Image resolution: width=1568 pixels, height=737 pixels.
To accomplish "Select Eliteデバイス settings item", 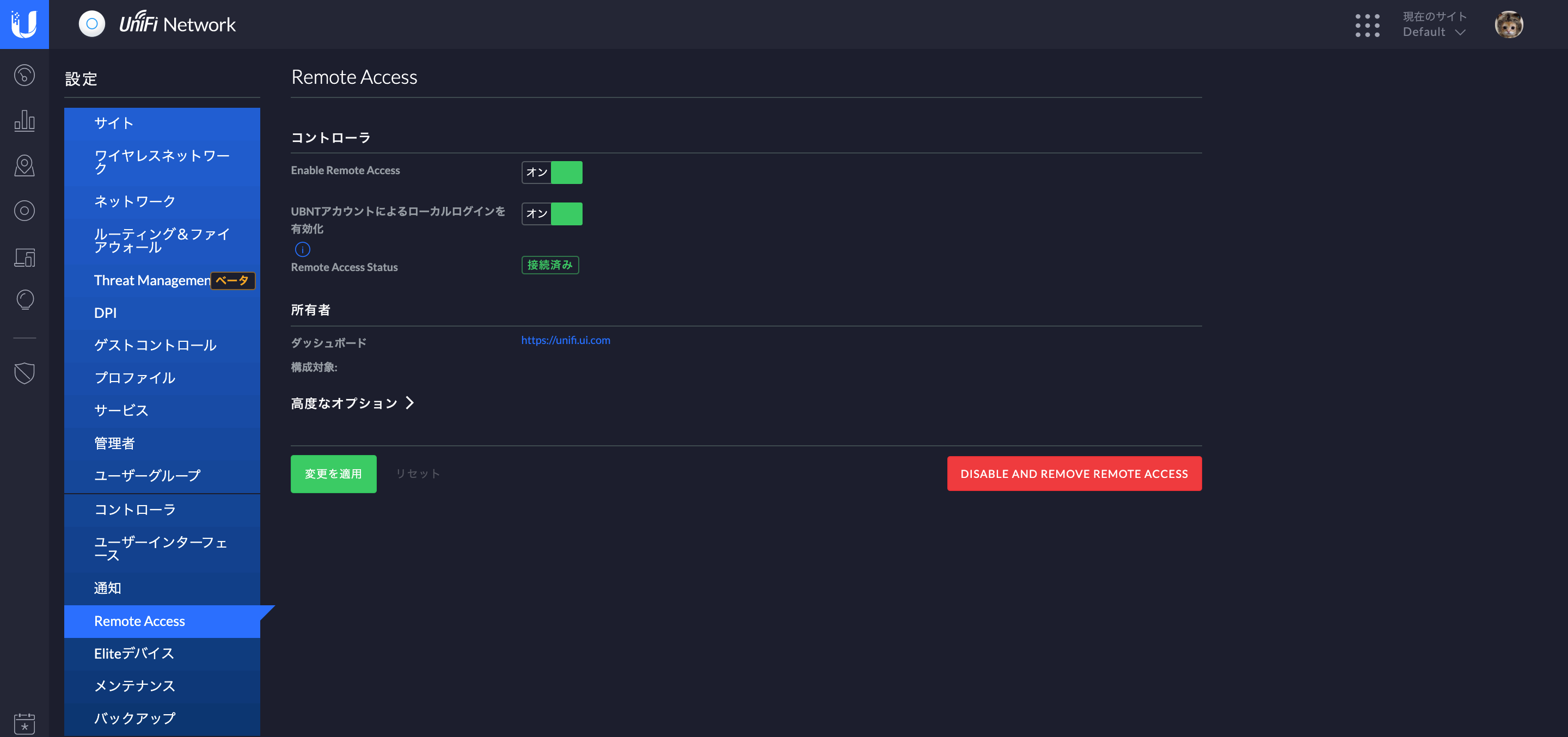I will pyautogui.click(x=162, y=654).
